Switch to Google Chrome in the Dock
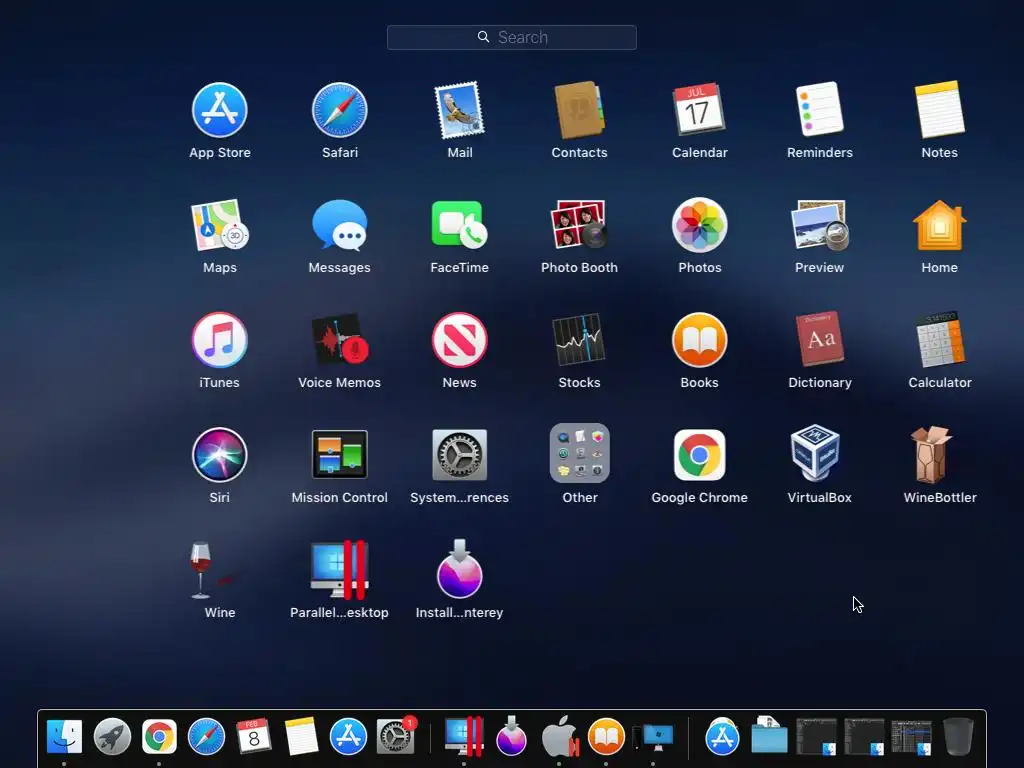The image size is (1024, 768). pyautogui.click(x=159, y=737)
